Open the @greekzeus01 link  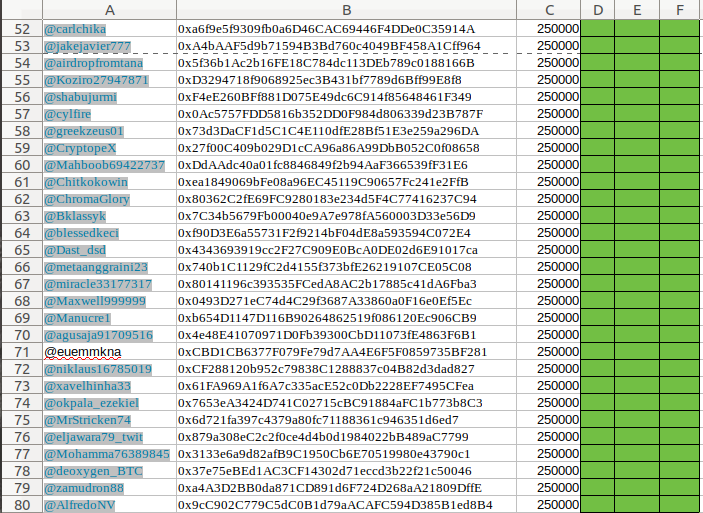[x=83, y=131]
